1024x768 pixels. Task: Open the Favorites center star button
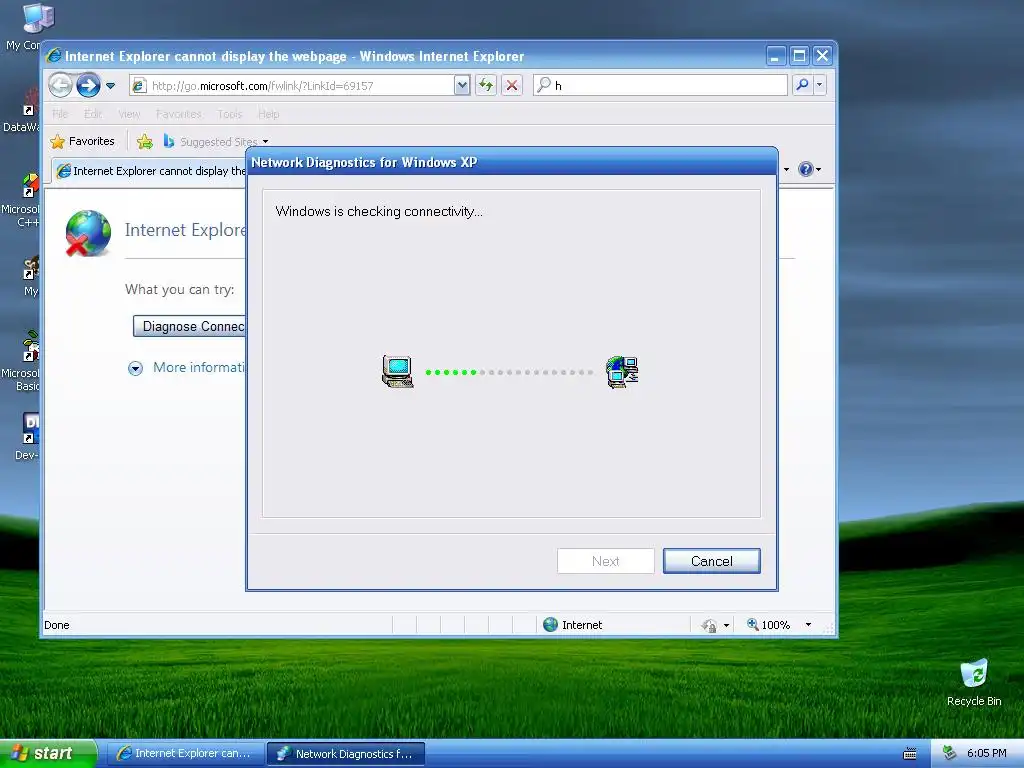coord(82,141)
